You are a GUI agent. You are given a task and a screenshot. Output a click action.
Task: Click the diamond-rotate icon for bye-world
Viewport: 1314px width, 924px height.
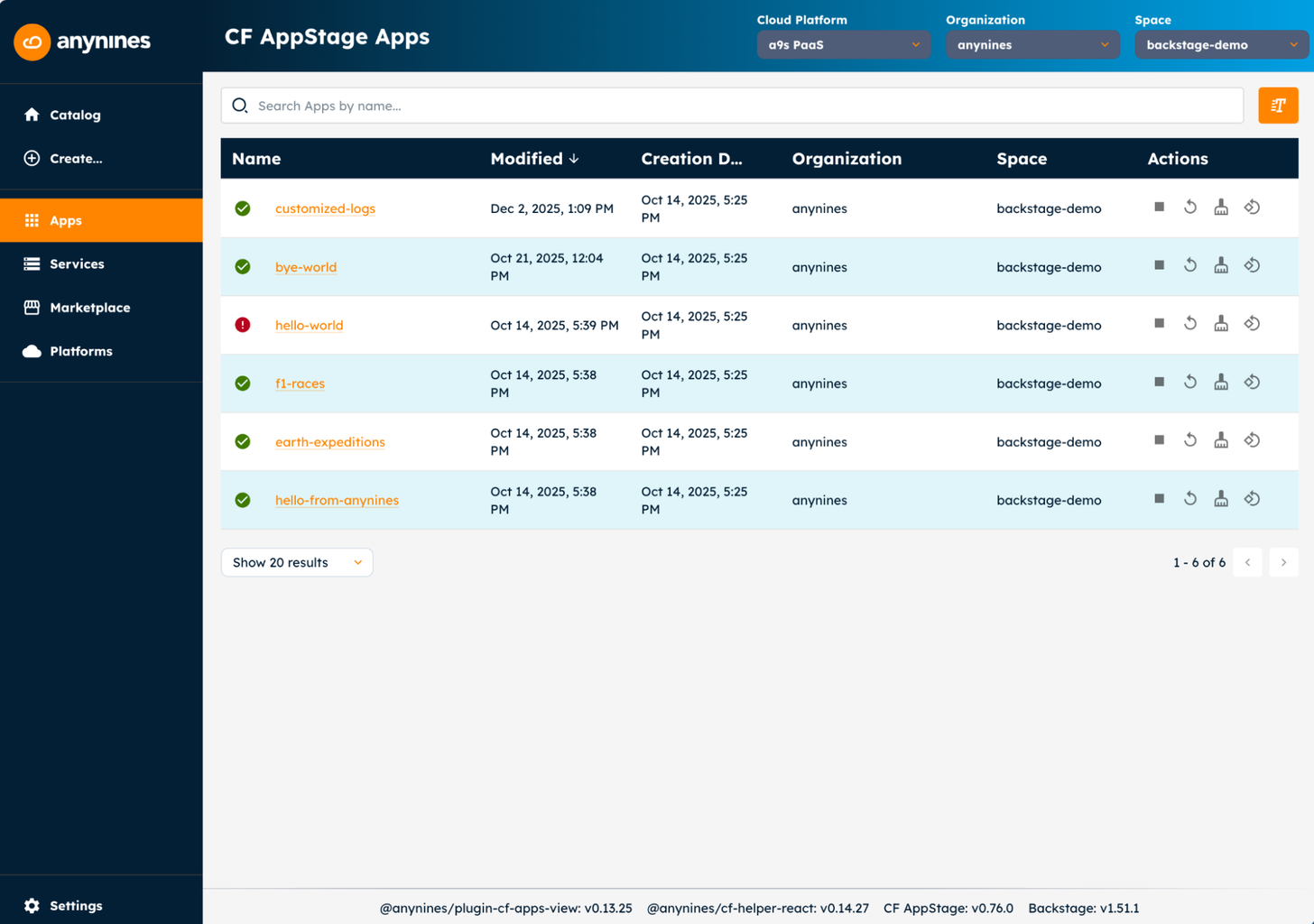pyautogui.click(x=1252, y=265)
